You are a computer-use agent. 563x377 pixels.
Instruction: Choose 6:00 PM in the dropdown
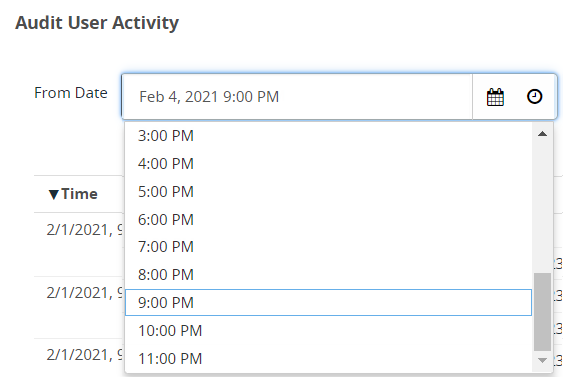click(328, 220)
